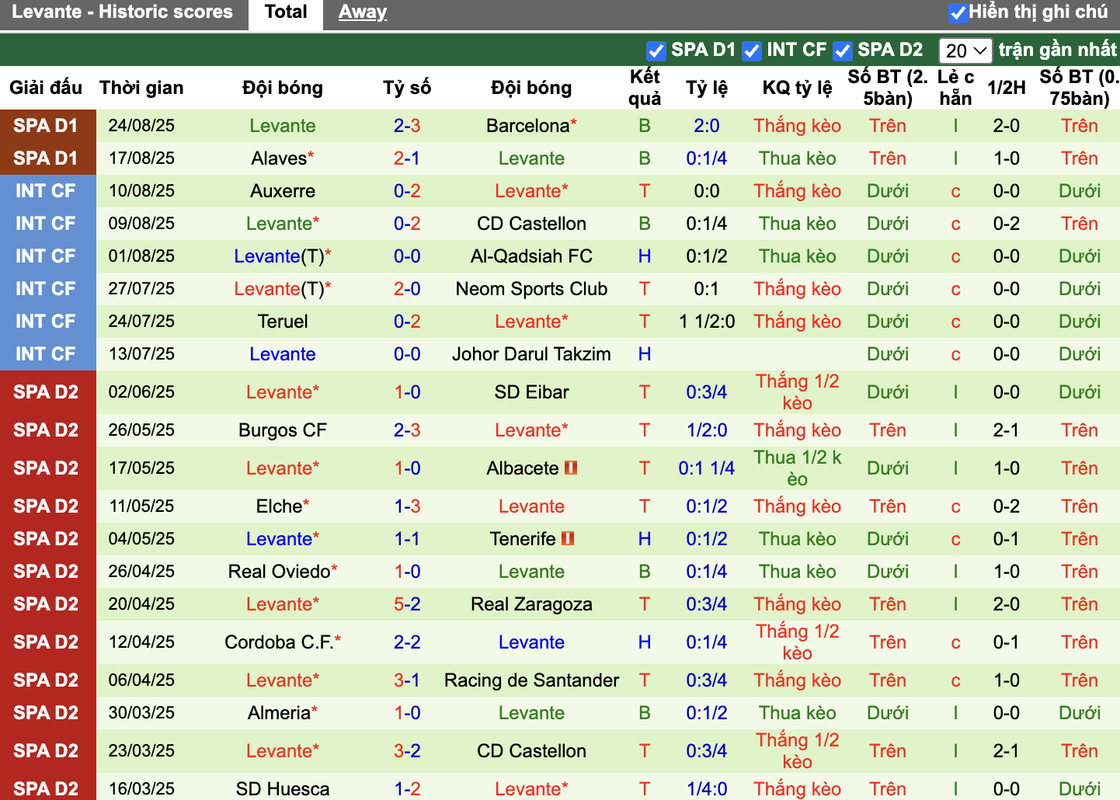This screenshot has width=1120, height=800.
Task: Click the INT CF league cell on 10/08/25
Action: click(48, 191)
